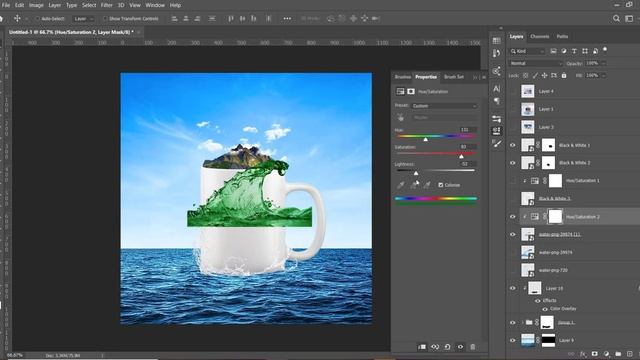Open Auto-Select Layer dropdown
The image size is (640, 360).
click(x=84, y=18)
